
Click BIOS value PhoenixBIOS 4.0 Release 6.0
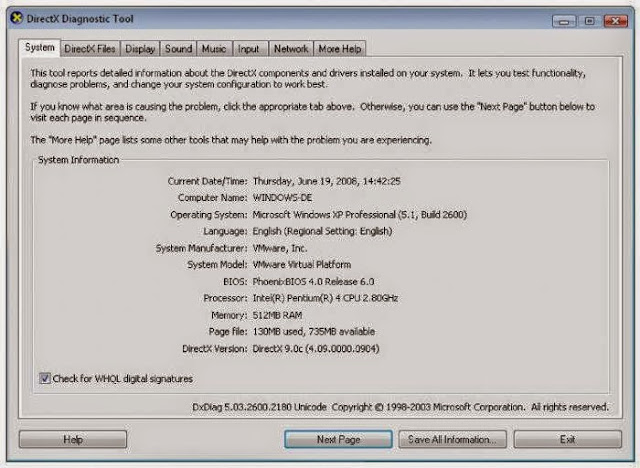tap(313, 282)
